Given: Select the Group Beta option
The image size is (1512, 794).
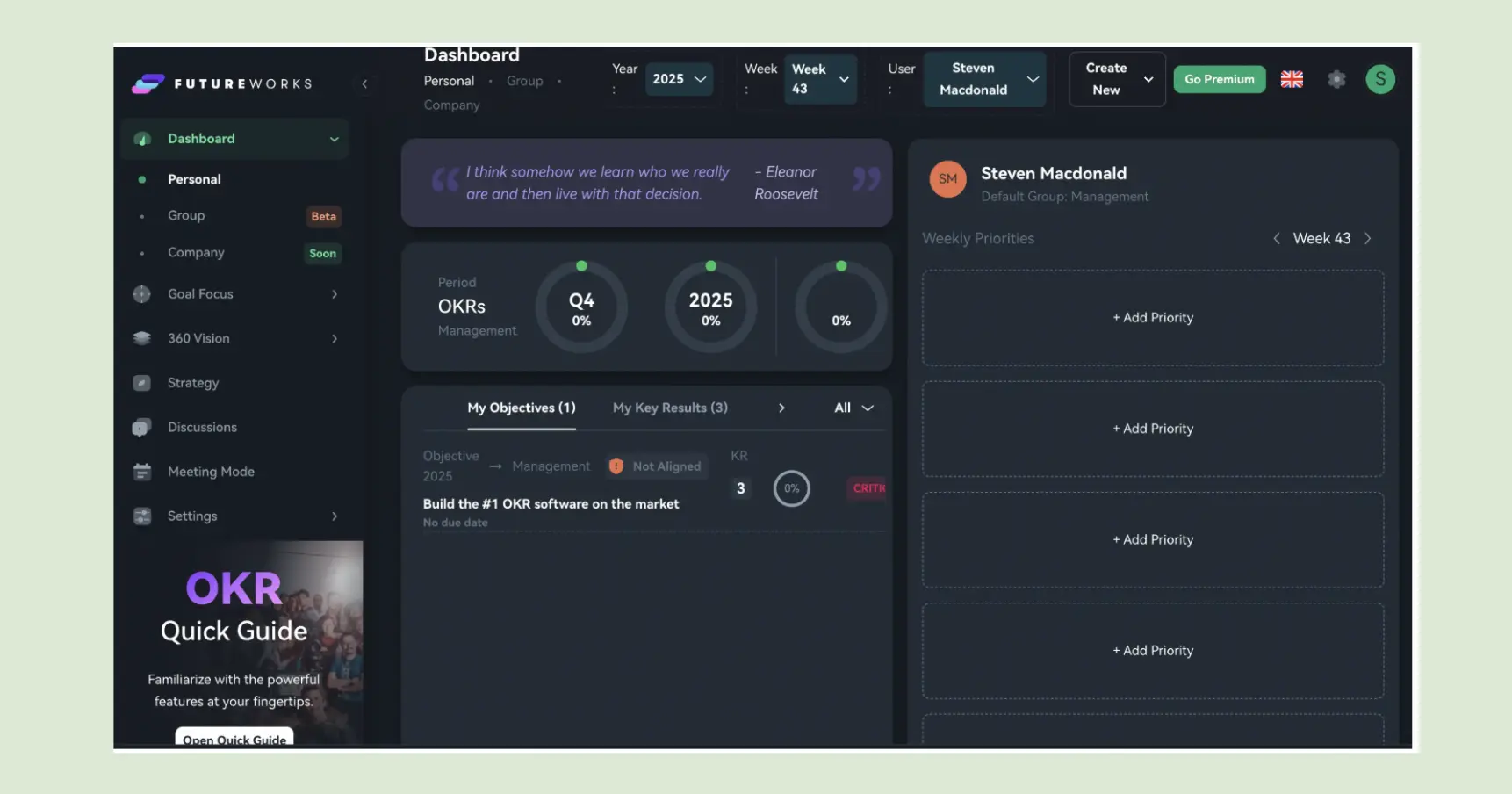Looking at the screenshot, I should click(186, 215).
